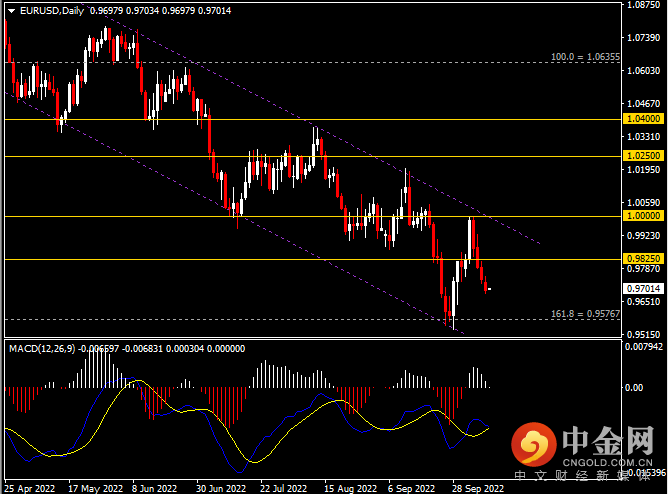Click the 1.07390 price axis value
The width and height of the screenshot is (668, 494).
click(x=643, y=38)
